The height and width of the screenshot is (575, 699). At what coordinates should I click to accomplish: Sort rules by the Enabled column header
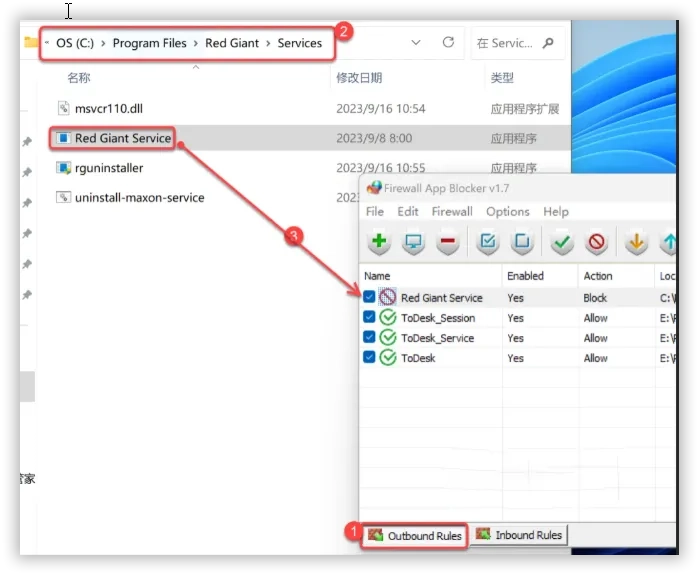pos(525,276)
